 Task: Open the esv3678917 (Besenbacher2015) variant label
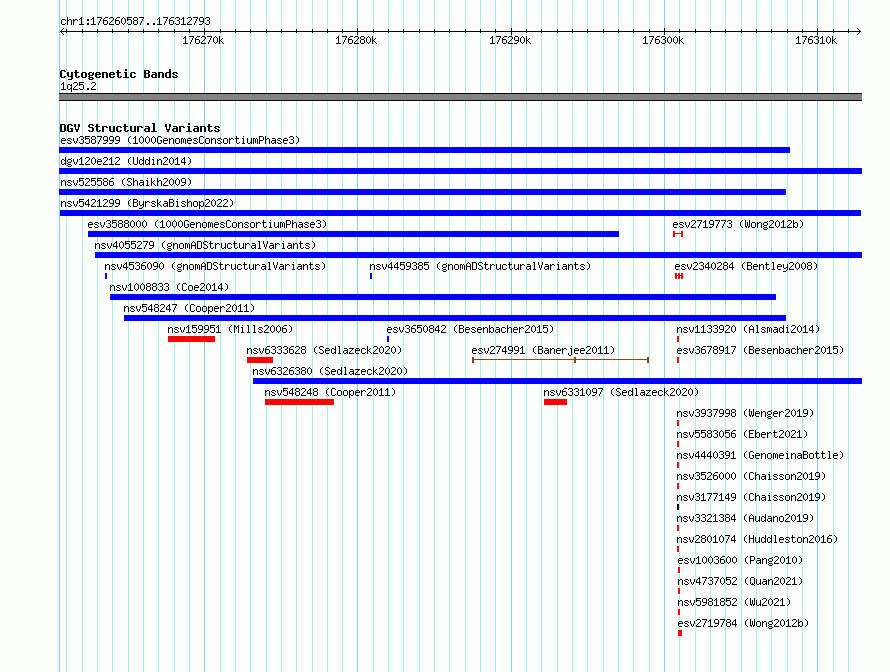[760, 350]
